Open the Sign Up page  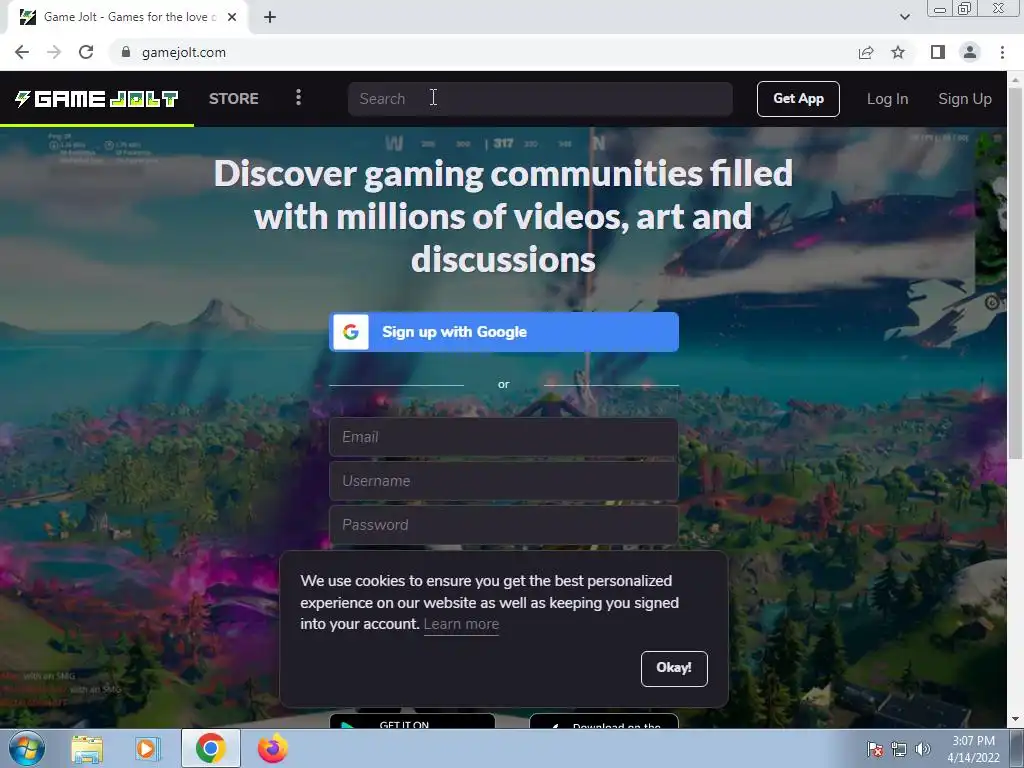pos(965,99)
